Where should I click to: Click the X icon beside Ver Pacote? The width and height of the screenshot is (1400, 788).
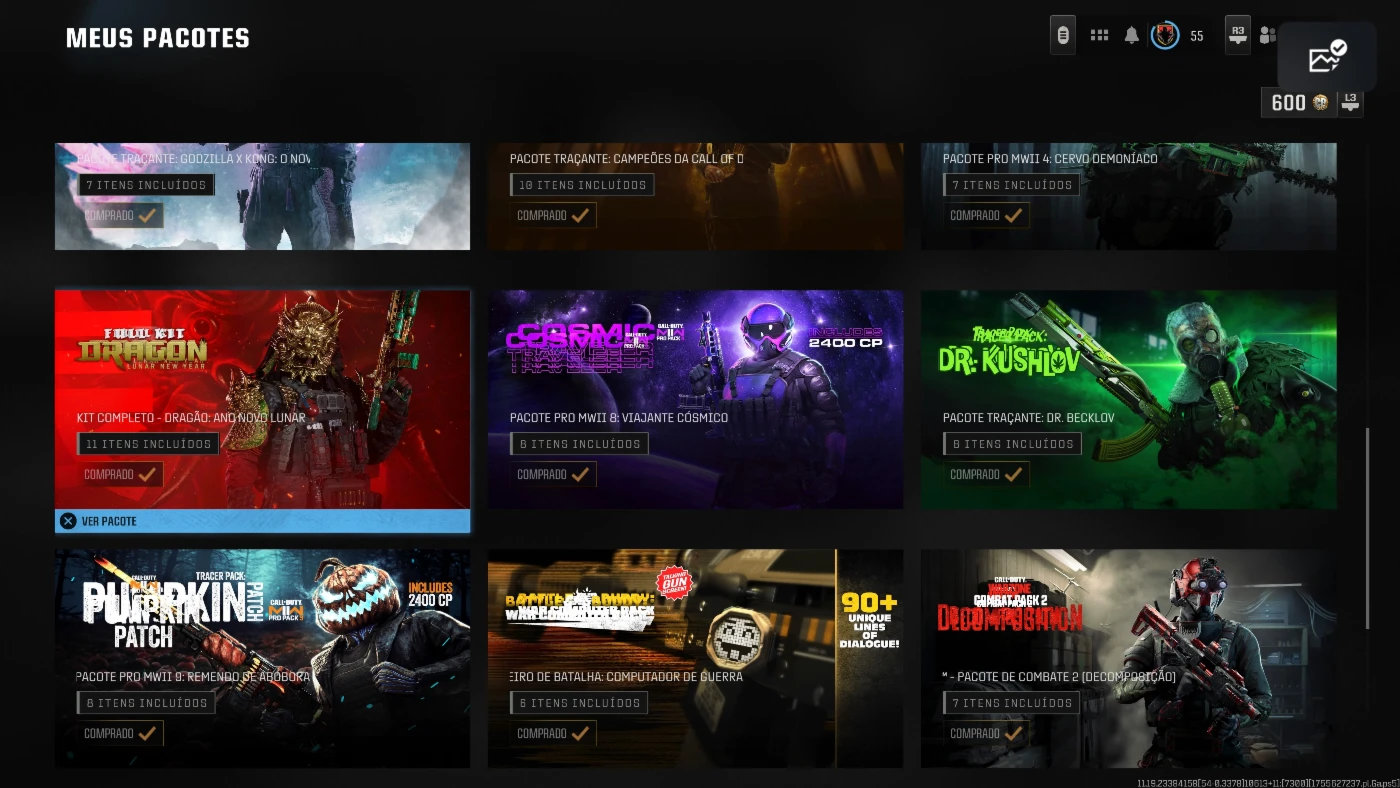[68, 521]
